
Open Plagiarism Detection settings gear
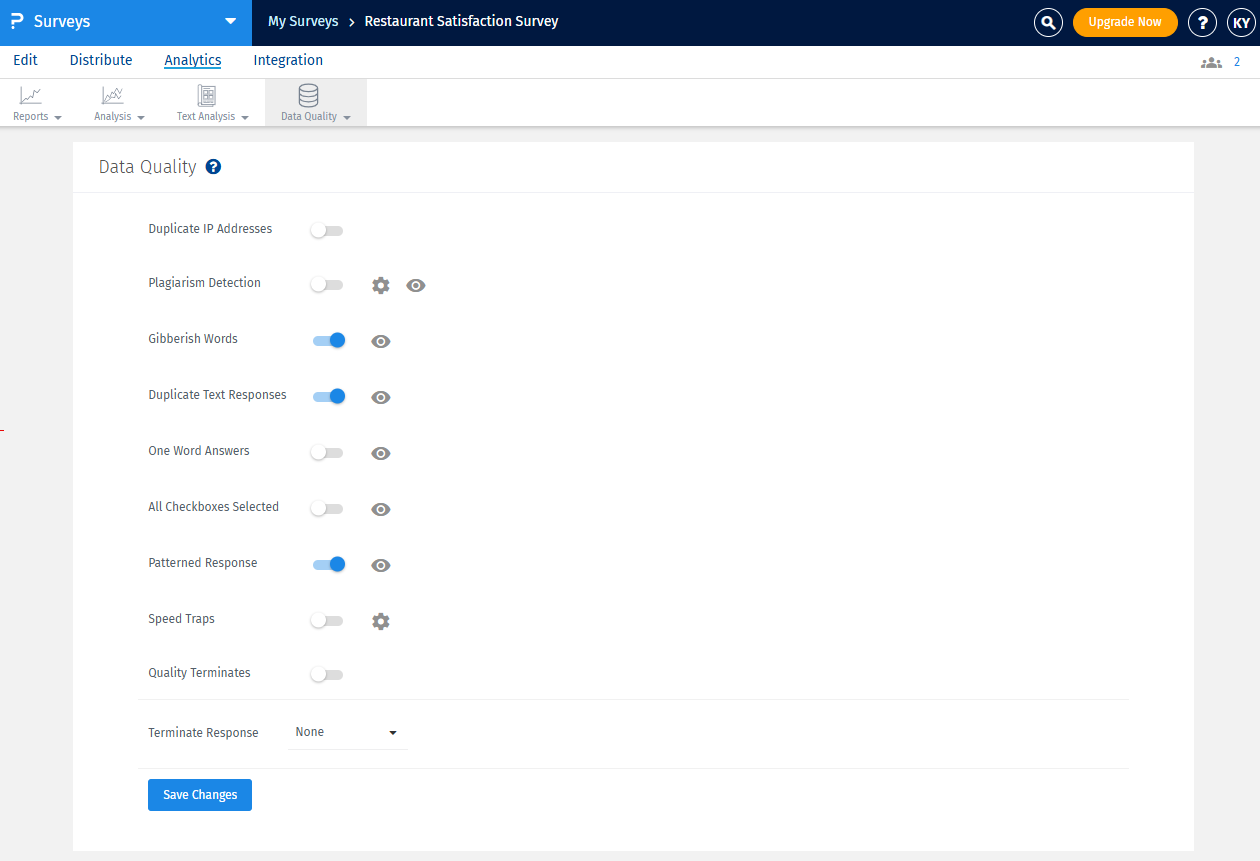click(x=380, y=285)
